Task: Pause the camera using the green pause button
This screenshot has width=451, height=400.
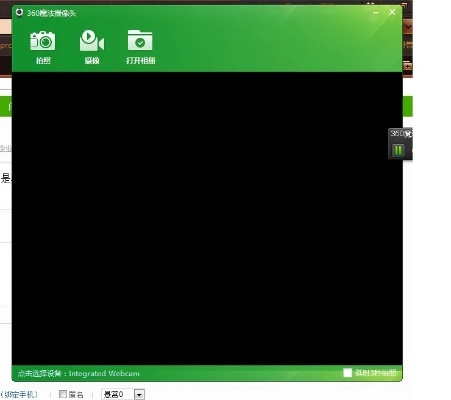Action: [398, 150]
